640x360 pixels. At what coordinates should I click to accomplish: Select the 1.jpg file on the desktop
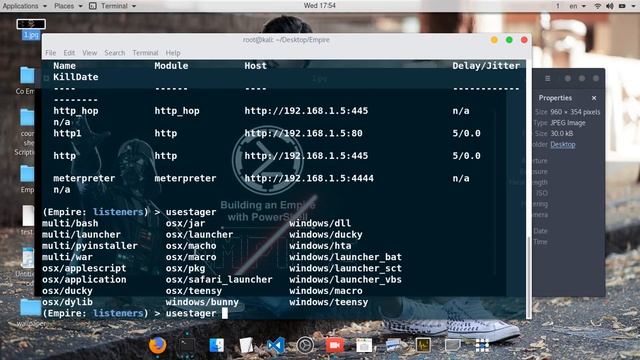click(31, 29)
